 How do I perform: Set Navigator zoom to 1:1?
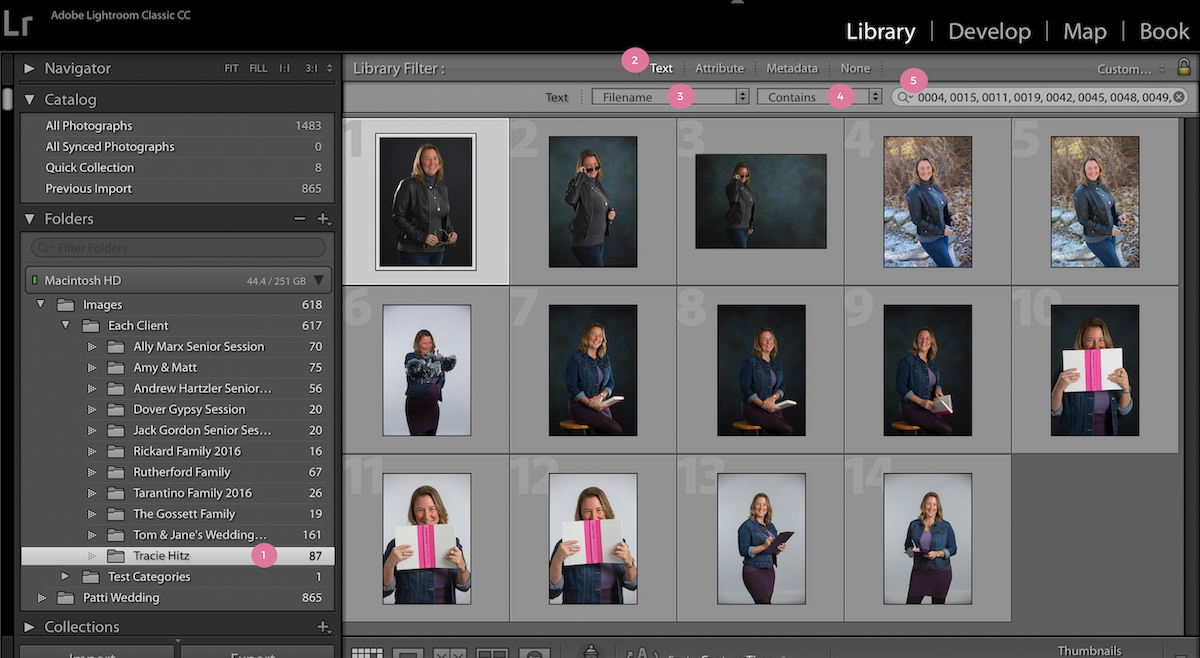click(x=287, y=69)
